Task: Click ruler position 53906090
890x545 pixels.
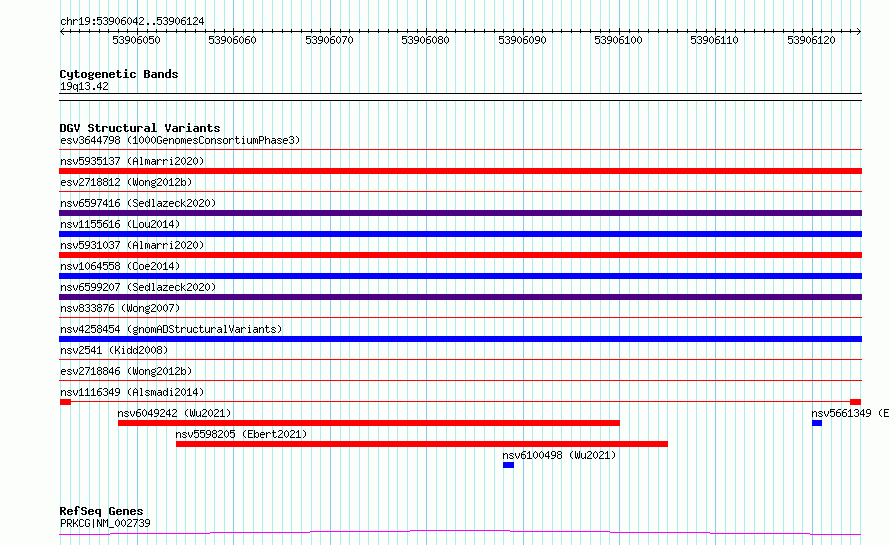Action: [522, 40]
